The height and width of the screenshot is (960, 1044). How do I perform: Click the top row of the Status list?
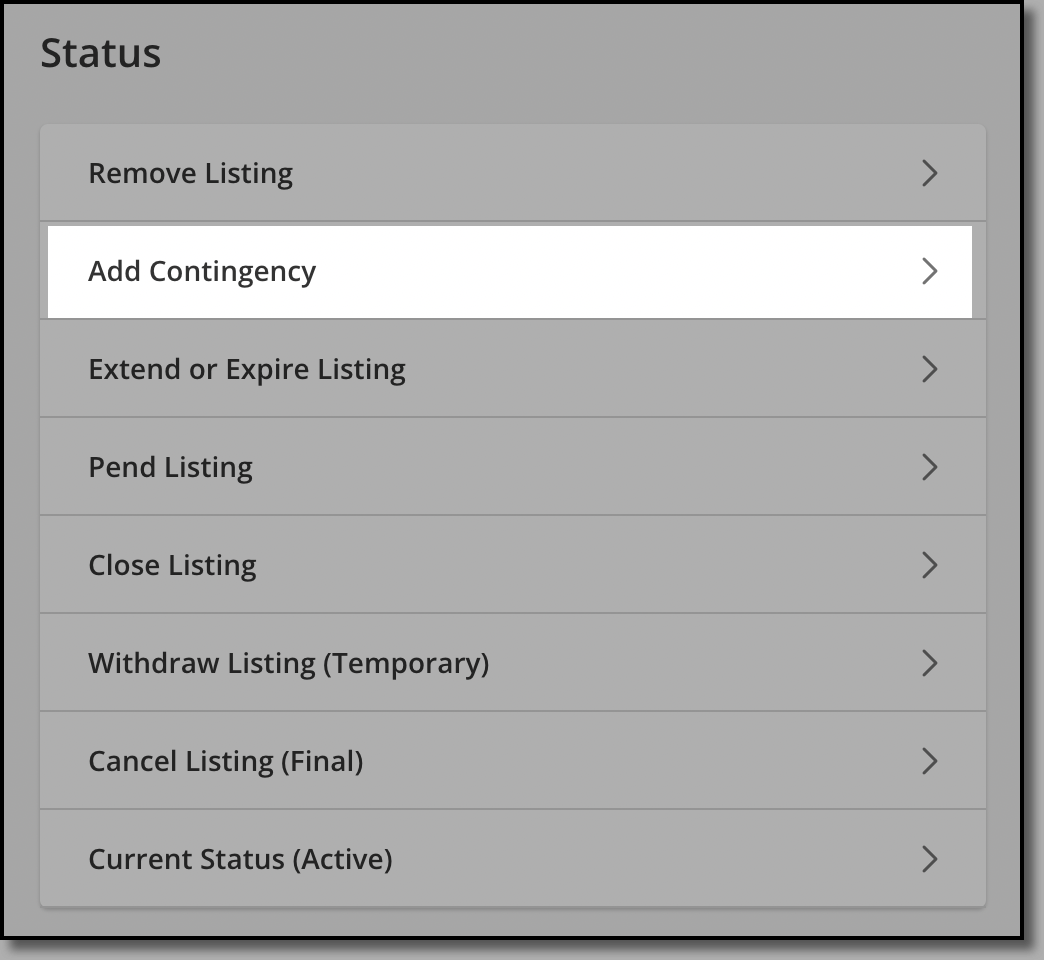(x=513, y=172)
